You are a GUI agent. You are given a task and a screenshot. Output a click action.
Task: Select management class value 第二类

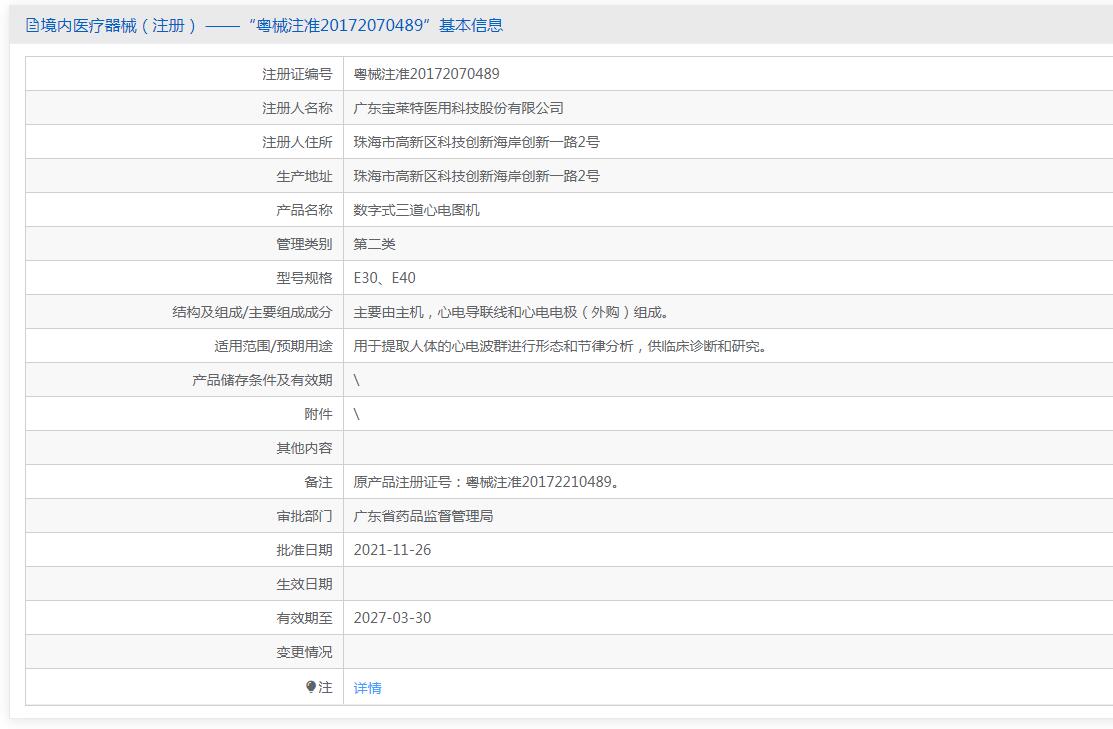coord(374,244)
